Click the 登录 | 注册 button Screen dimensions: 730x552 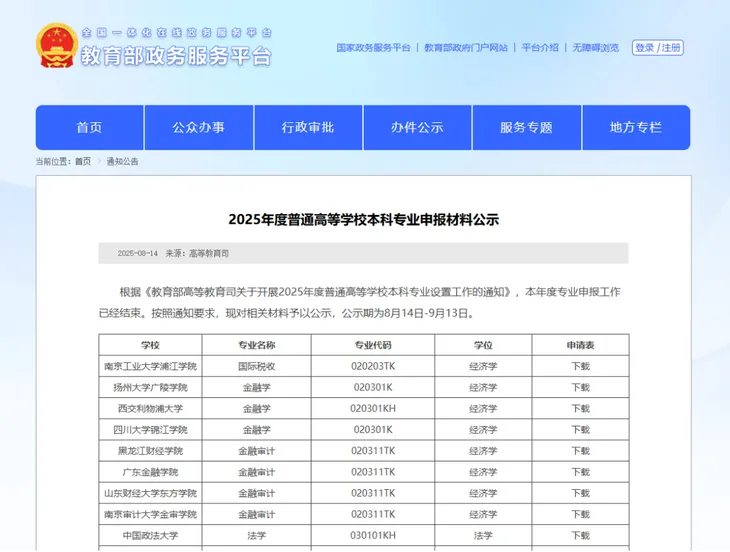658,48
